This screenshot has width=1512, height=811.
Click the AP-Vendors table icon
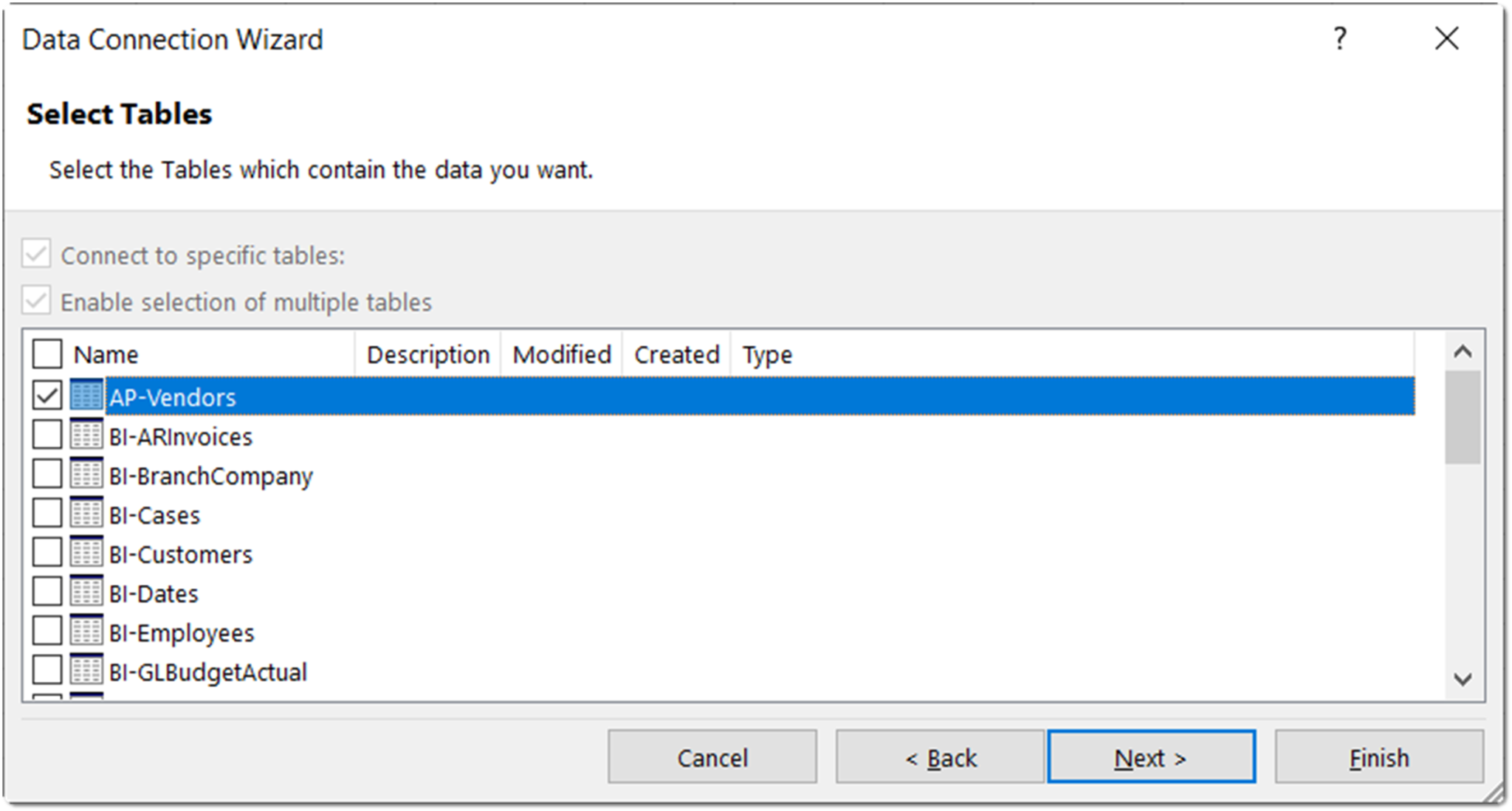click(87, 397)
